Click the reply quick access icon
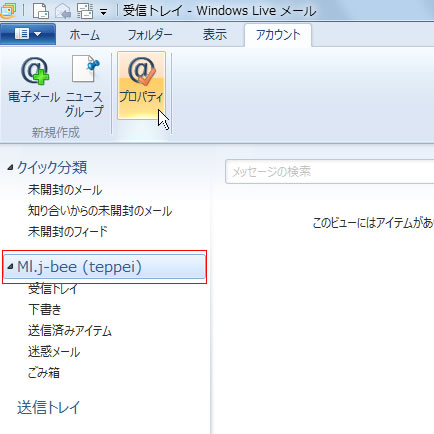Image resolution: width=434 pixels, height=434 pixels. (63, 11)
